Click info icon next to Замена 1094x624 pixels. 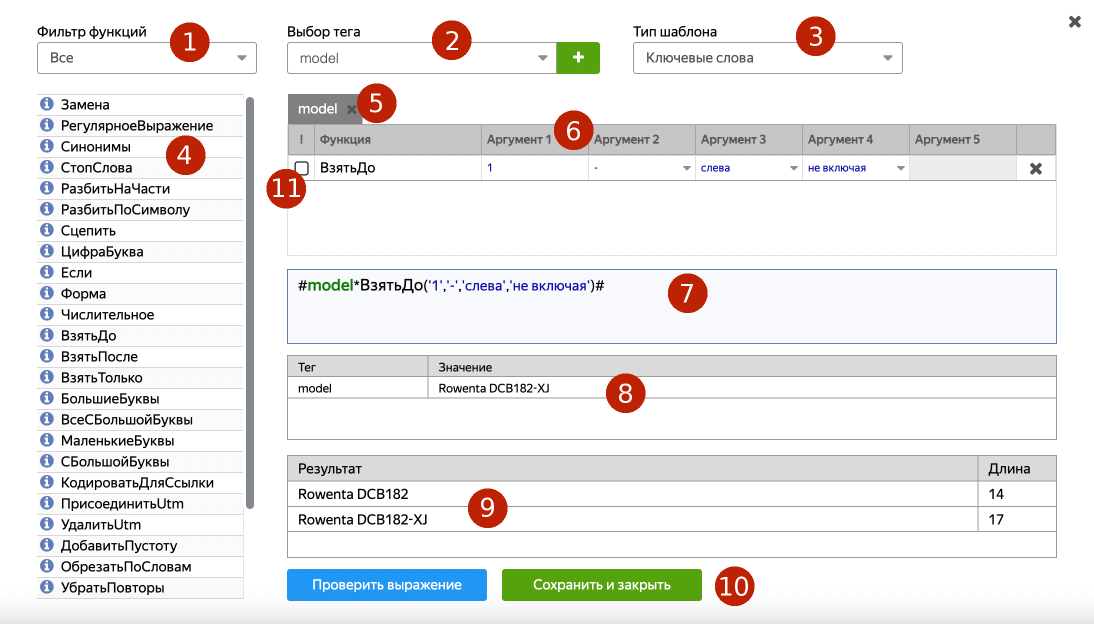point(46,104)
